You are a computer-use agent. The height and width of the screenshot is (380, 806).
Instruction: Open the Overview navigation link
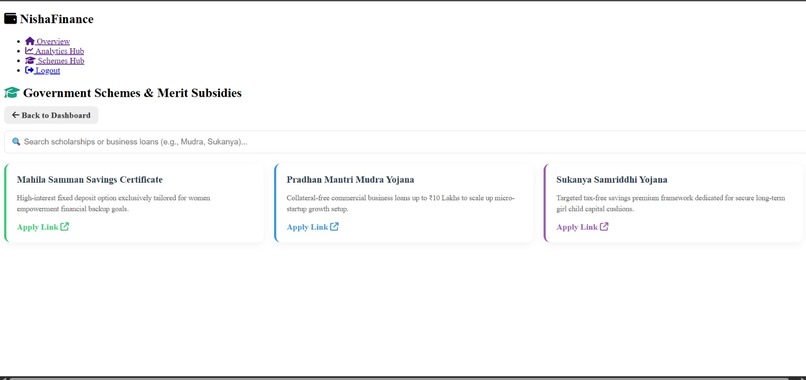click(x=47, y=41)
